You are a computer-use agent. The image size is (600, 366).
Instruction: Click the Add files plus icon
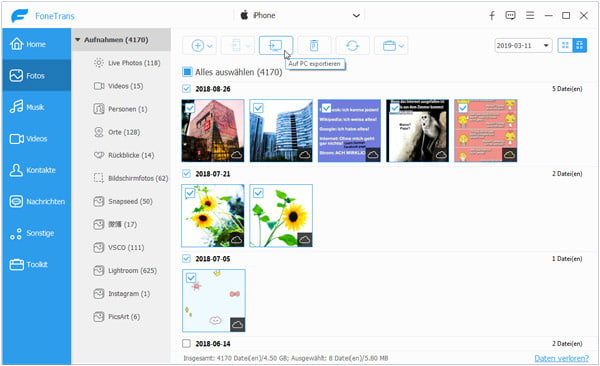197,46
